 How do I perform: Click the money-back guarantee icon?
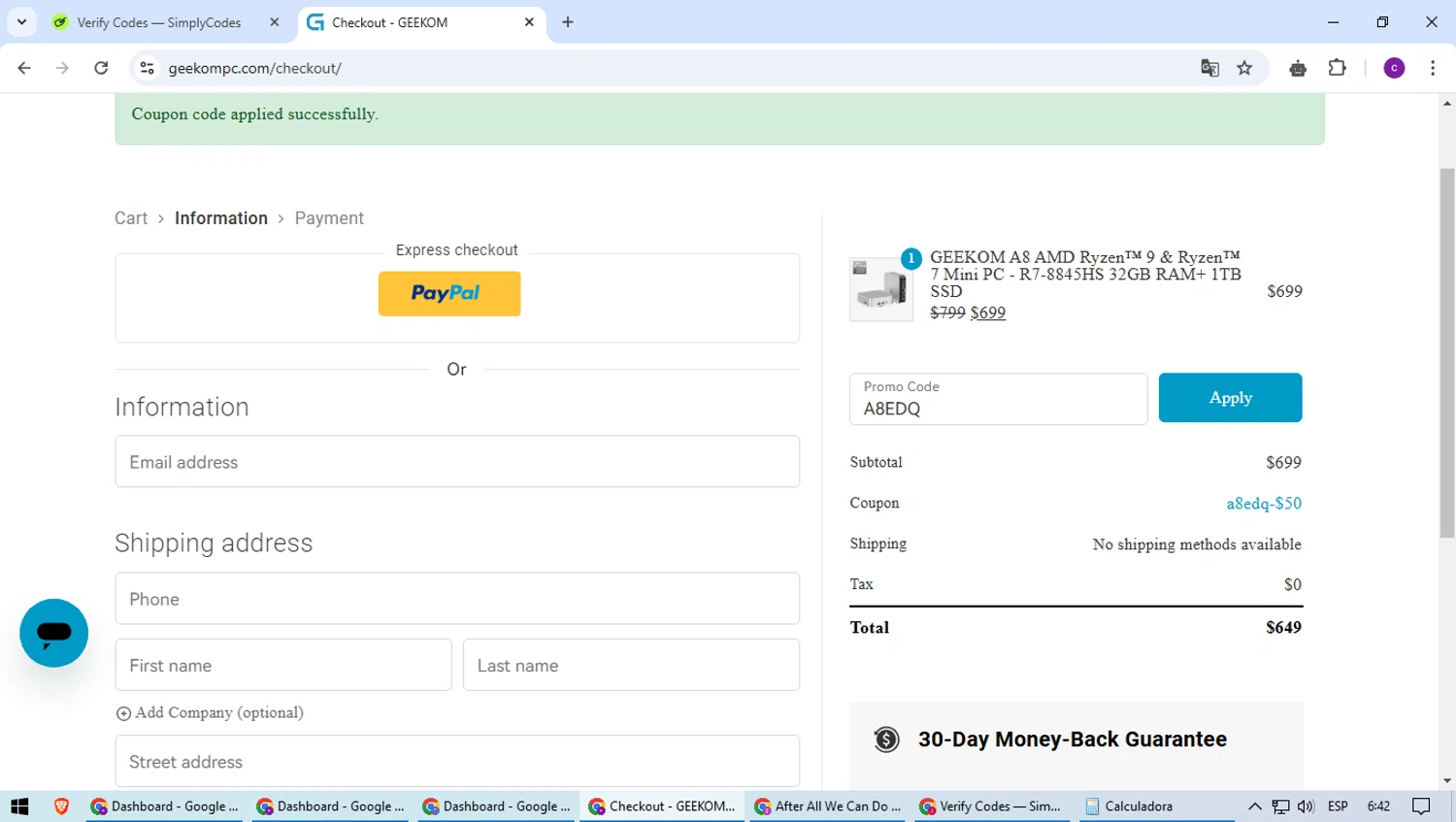[x=886, y=740]
